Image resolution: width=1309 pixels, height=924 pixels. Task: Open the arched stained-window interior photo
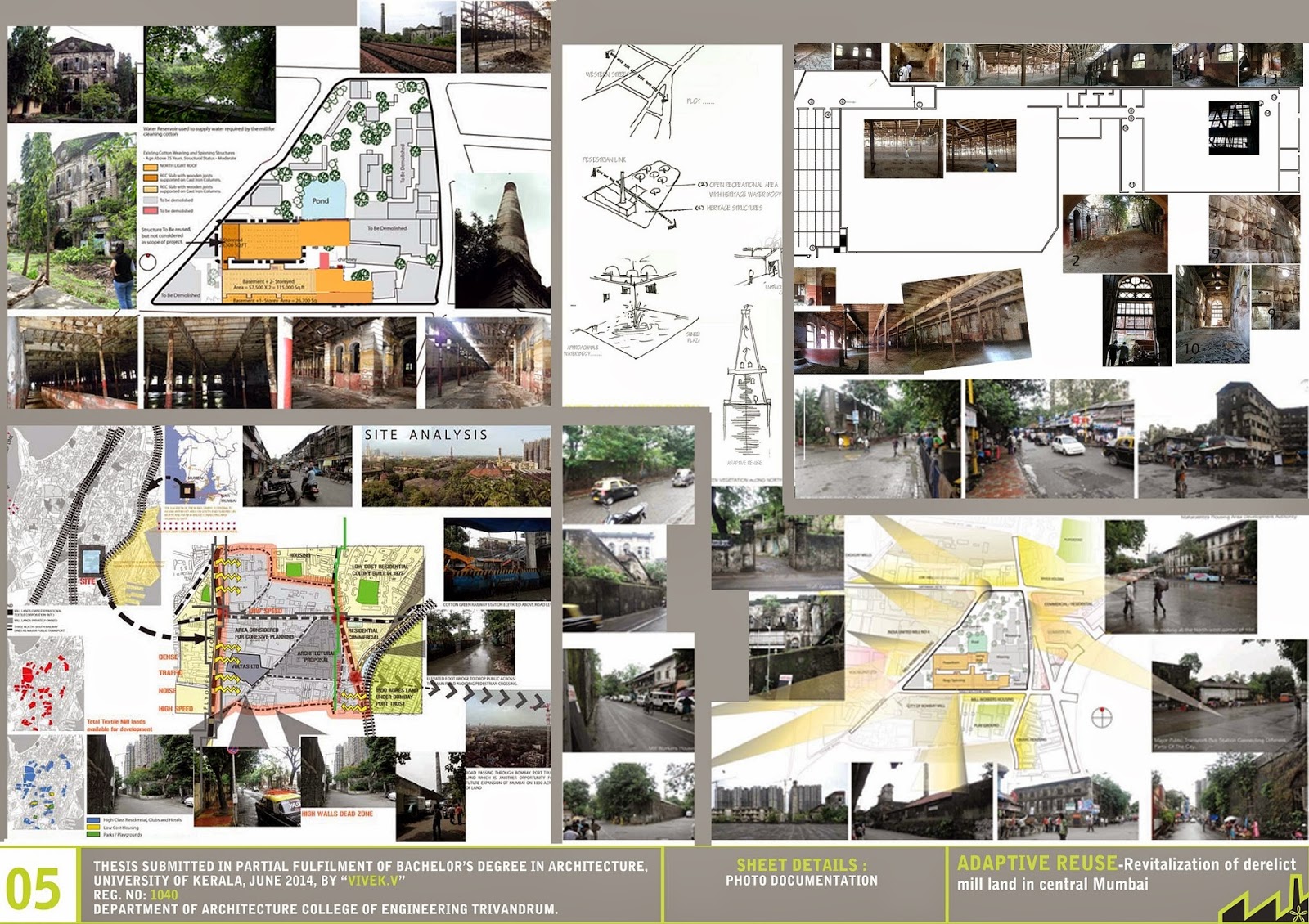tap(1137, 320)
